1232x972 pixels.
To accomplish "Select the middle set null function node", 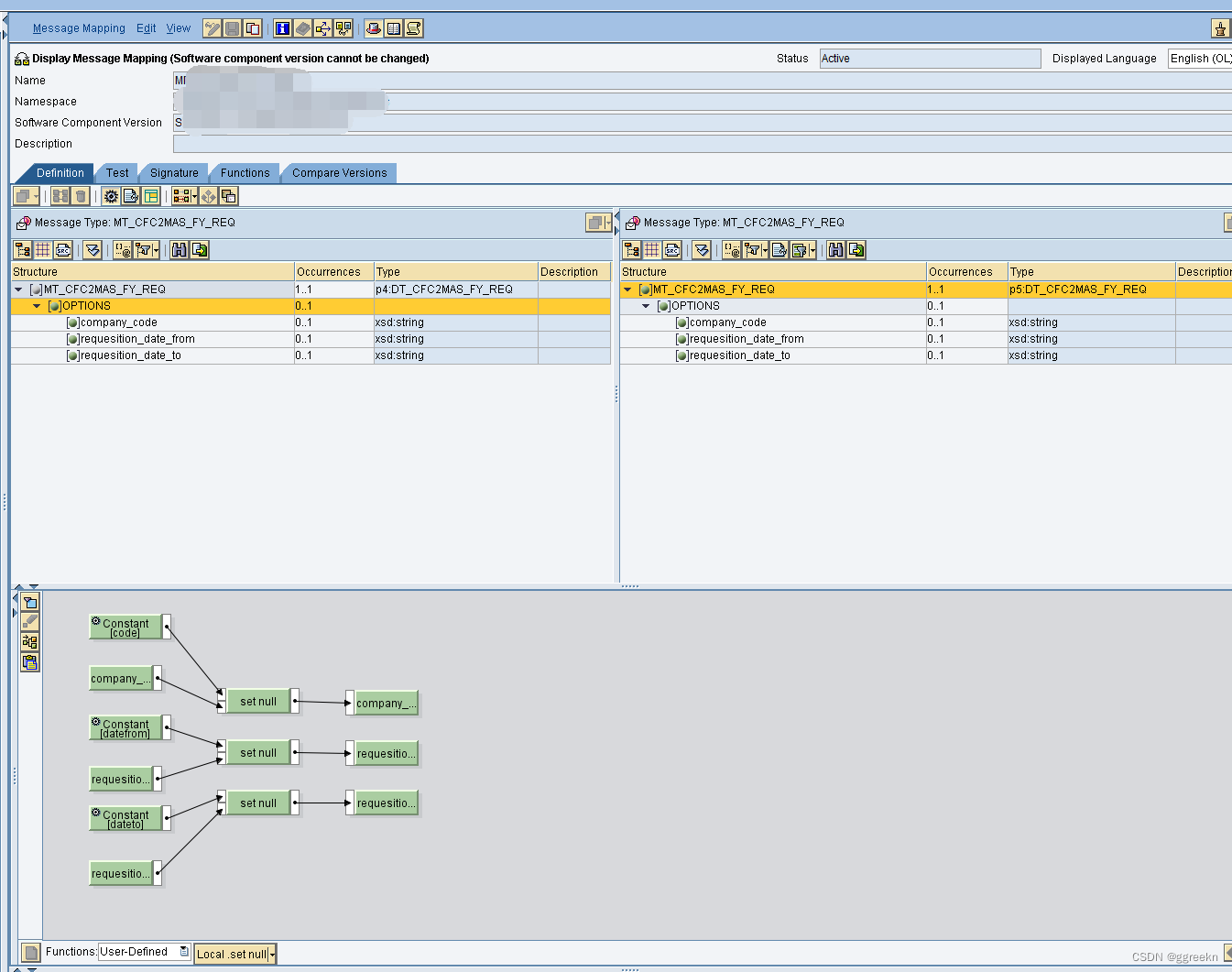I will point(258,753).
